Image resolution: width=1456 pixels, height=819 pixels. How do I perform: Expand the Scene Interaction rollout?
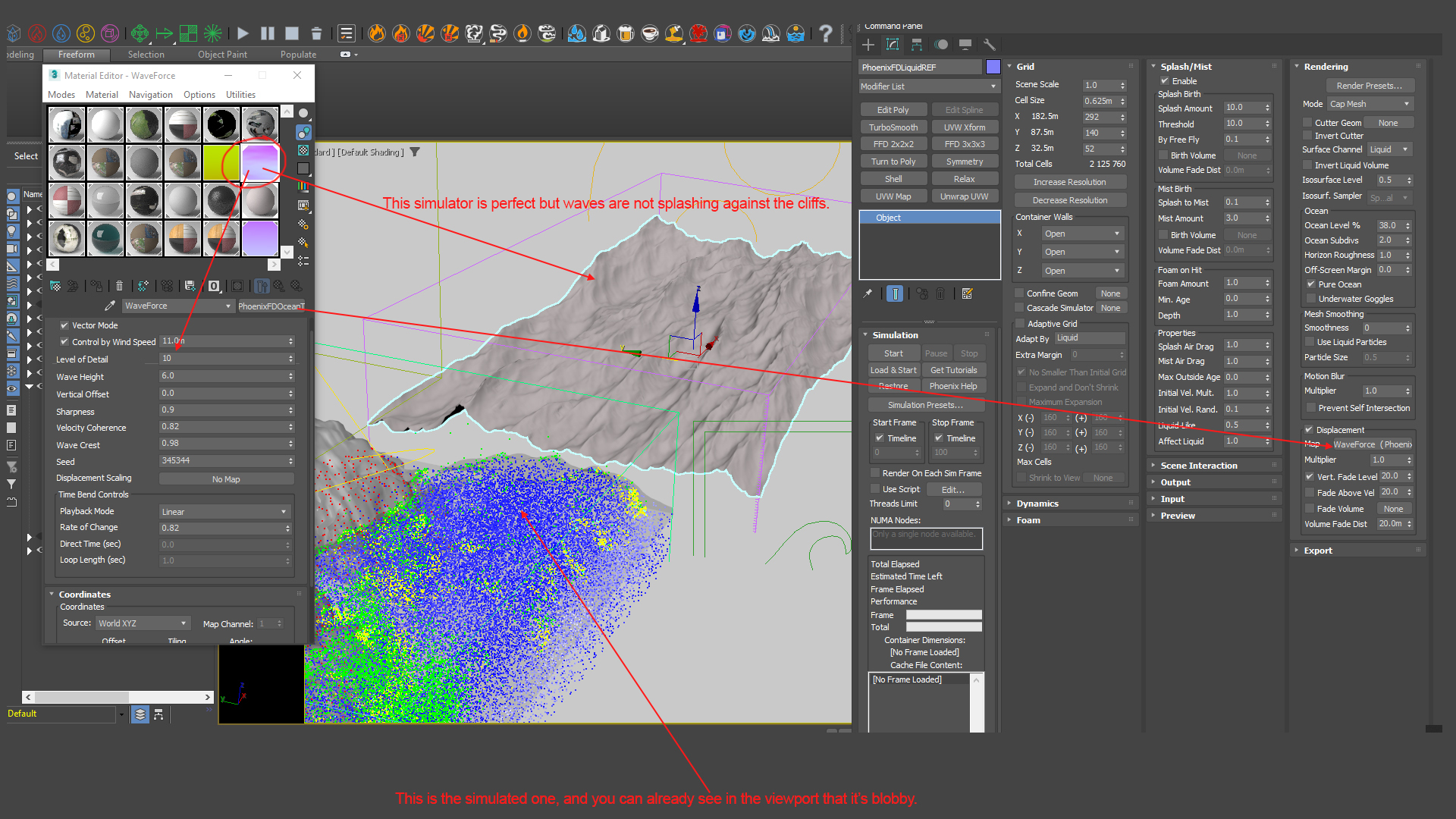[x=1198, y=466]
